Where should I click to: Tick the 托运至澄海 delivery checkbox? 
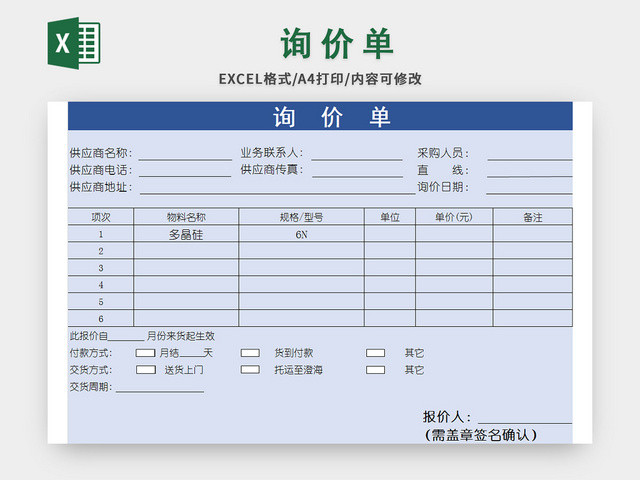[x=250, y=370]
